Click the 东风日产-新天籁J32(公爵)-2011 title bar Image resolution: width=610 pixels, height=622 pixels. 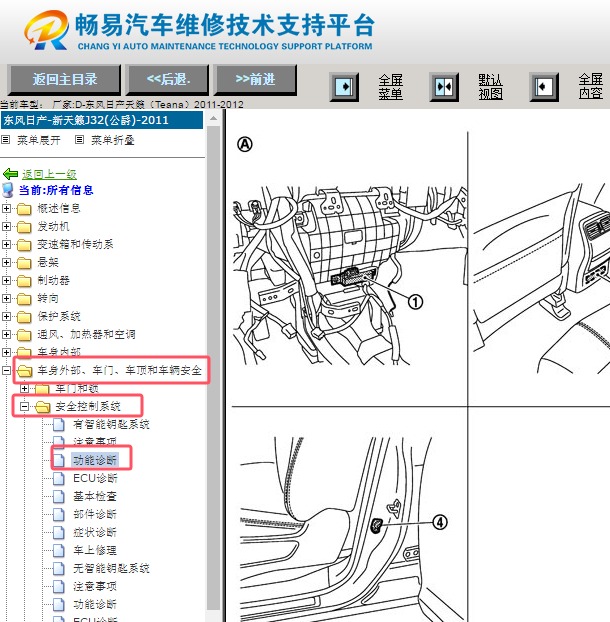point(102,120)
